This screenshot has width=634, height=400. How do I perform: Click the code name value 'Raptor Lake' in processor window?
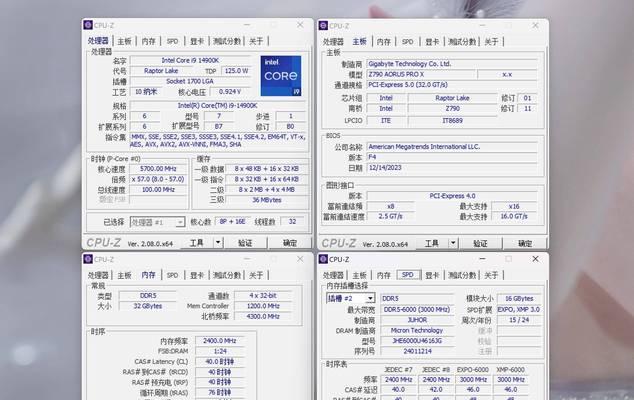[161, 71]
